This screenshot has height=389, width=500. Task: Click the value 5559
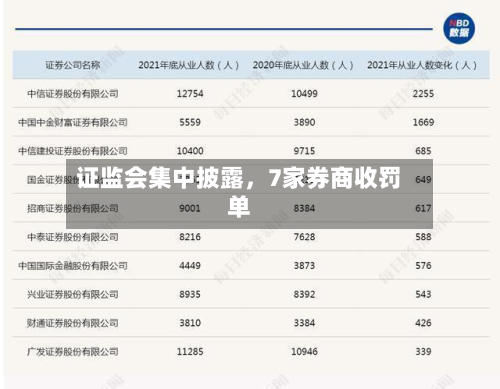click(x=190, y=122)
